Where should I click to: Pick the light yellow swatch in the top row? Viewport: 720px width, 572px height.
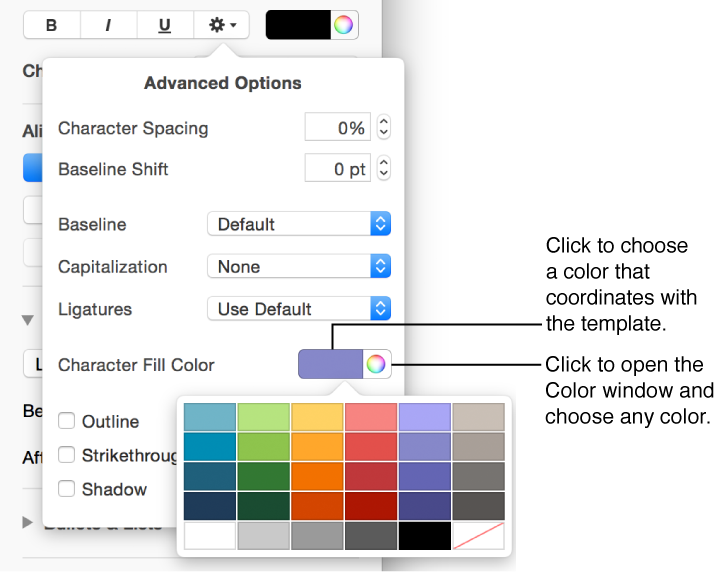[317, 417]
